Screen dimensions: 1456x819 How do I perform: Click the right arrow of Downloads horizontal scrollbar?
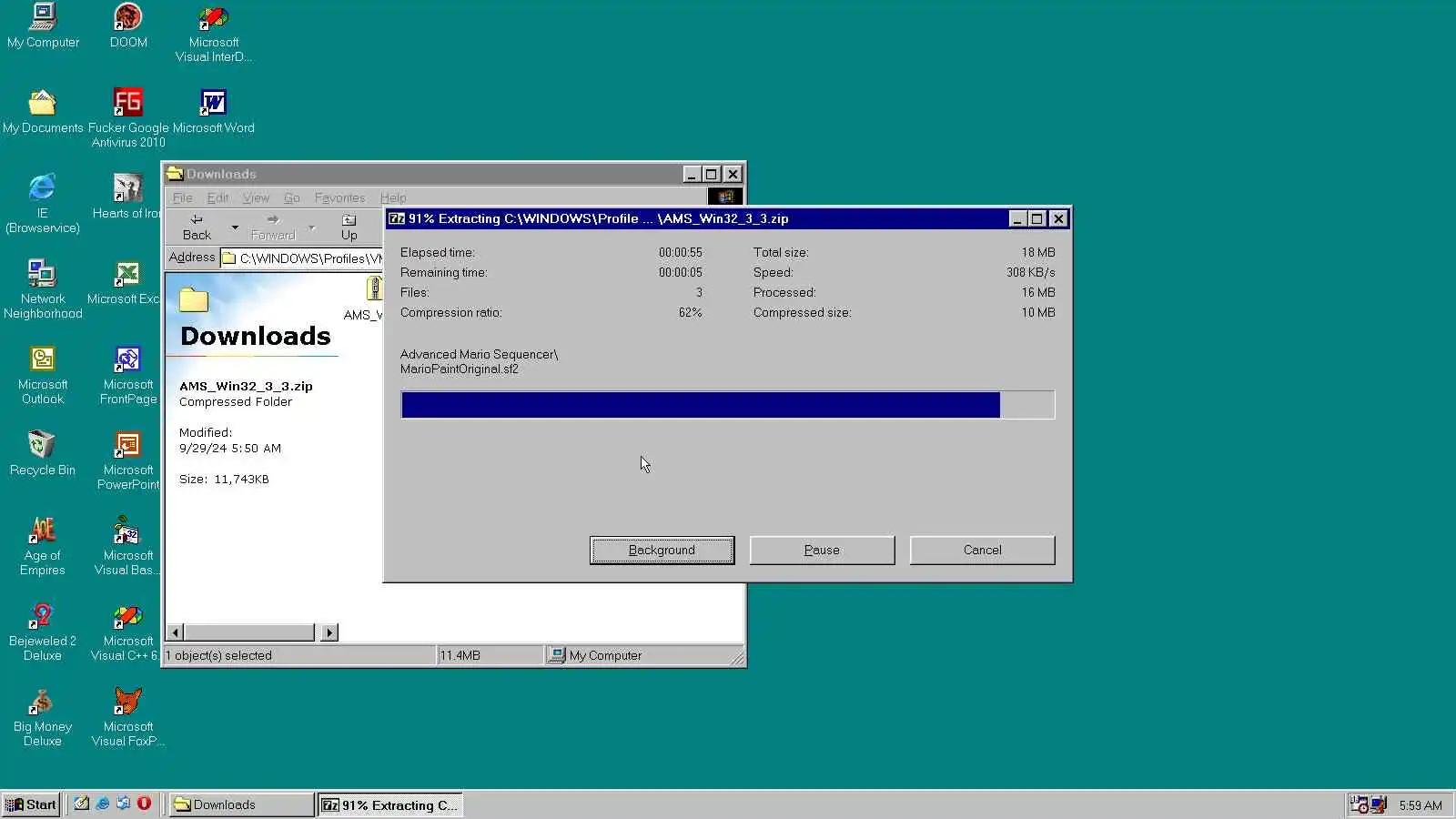(x=329, y=632)
